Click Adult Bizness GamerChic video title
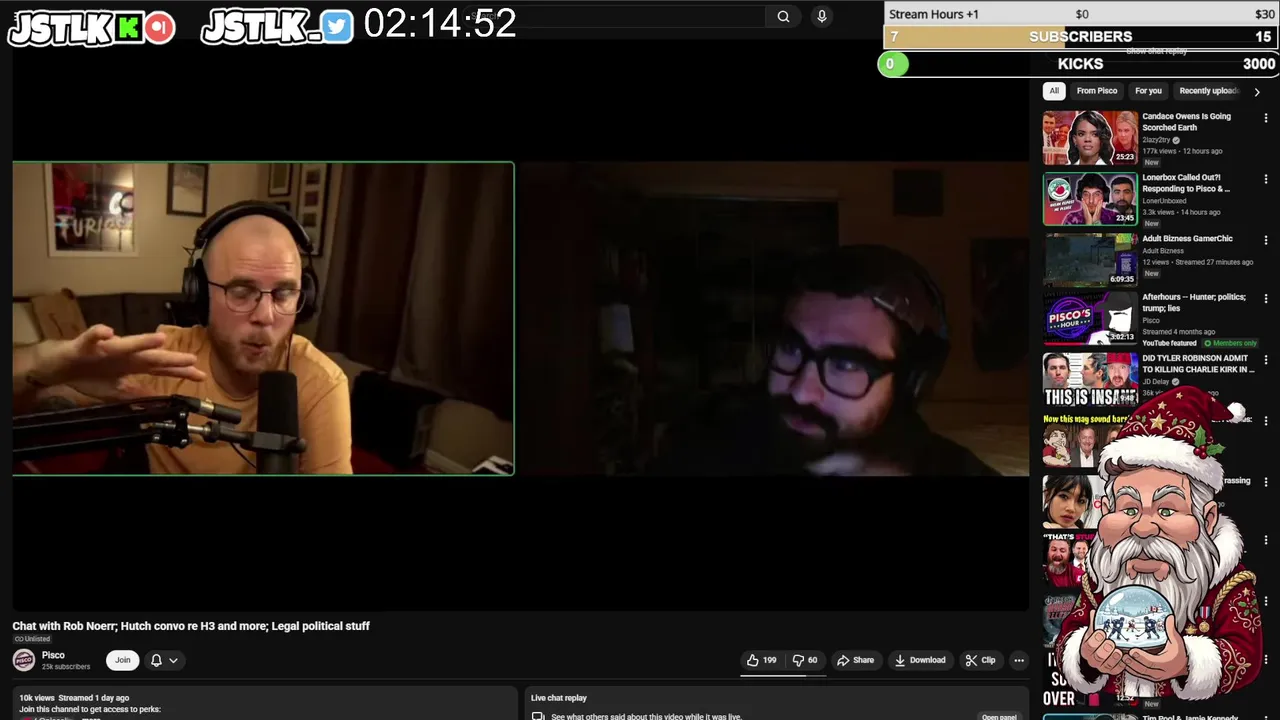This screenshot has height=720, width=1280. (1187, 239)
